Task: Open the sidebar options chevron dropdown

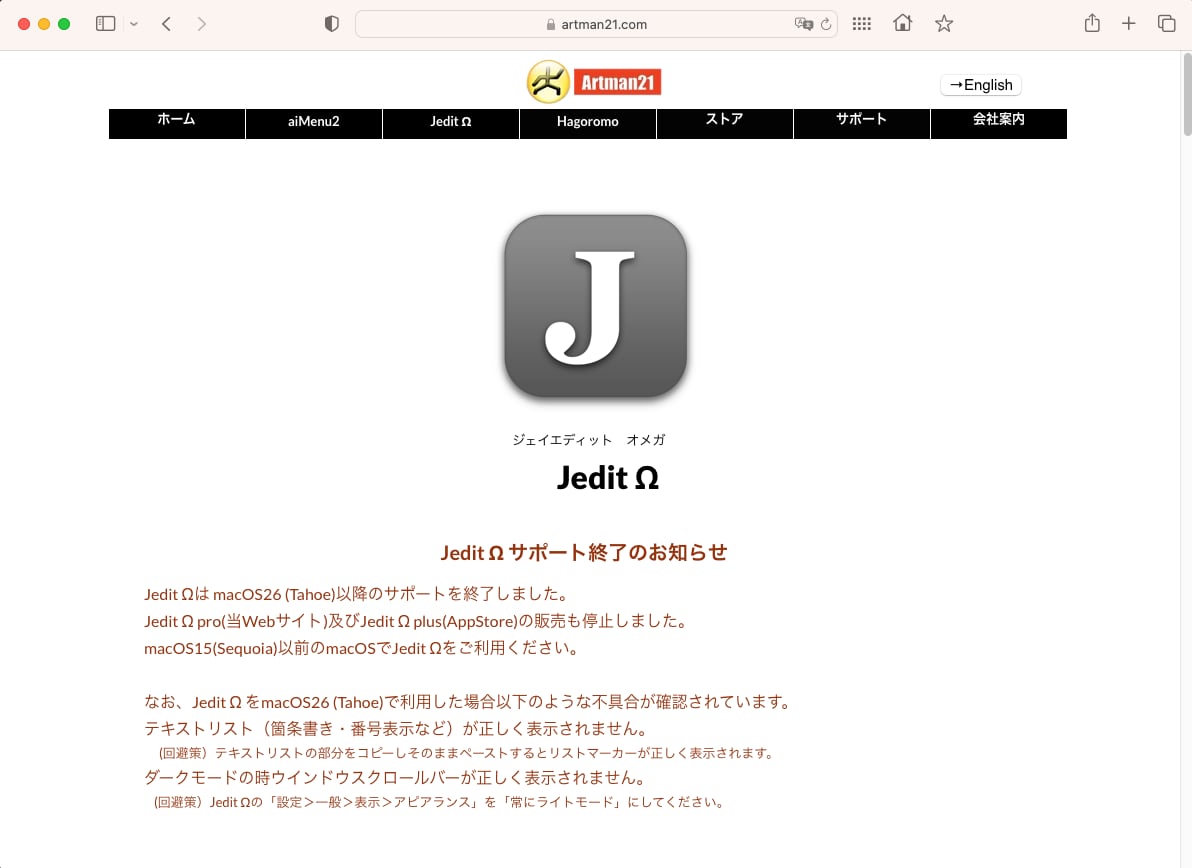Action: click(x=134, y=22)
